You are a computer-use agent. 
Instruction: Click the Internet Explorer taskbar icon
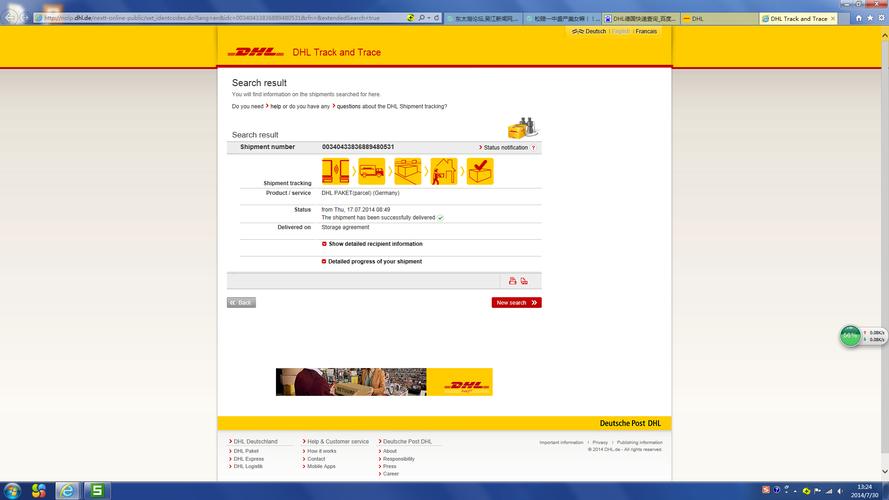[x=67, y=490]
